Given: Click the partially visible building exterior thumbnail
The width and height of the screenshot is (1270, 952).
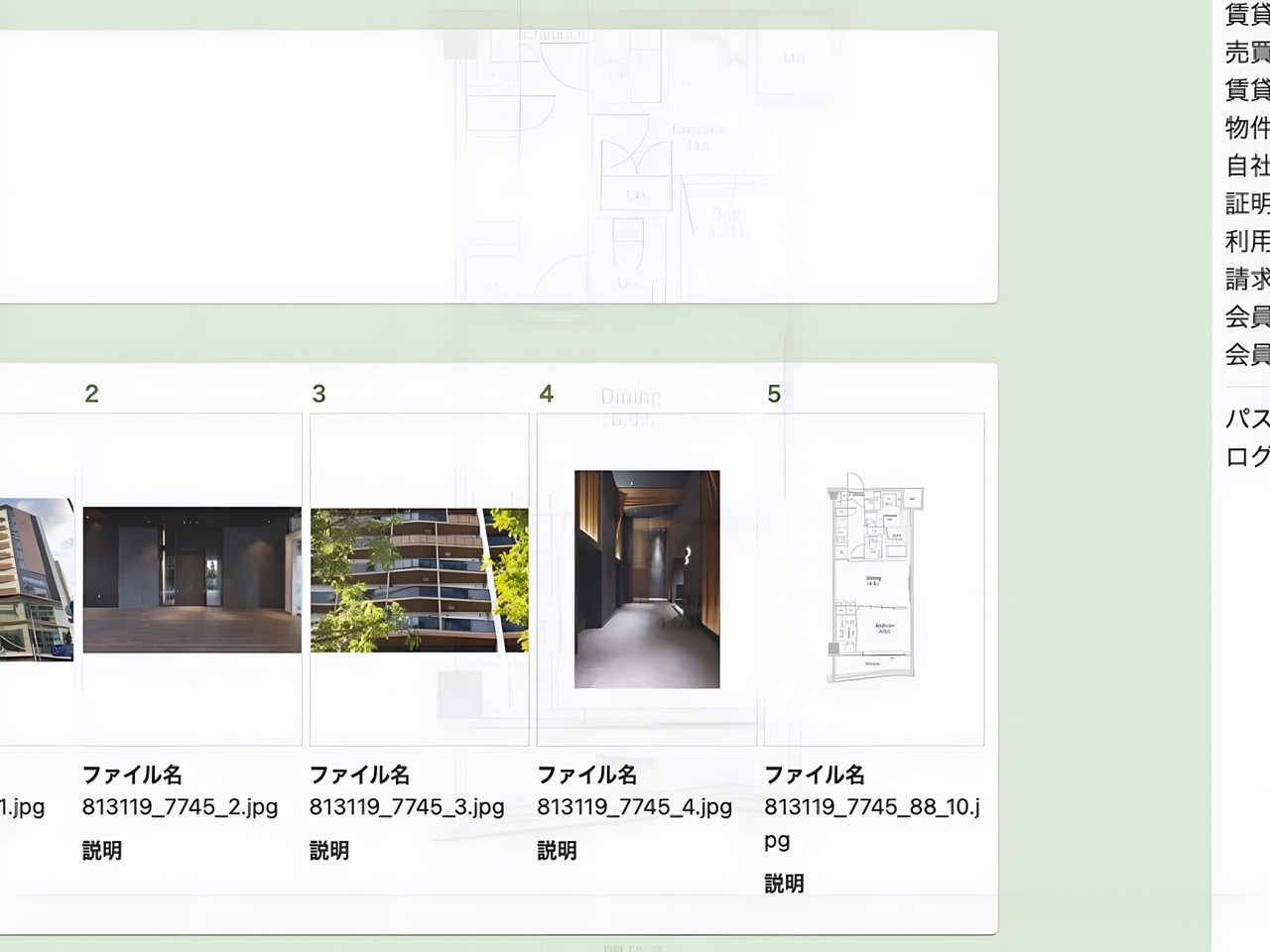Looking at the screenshot, I should click(x=37, y=579).
